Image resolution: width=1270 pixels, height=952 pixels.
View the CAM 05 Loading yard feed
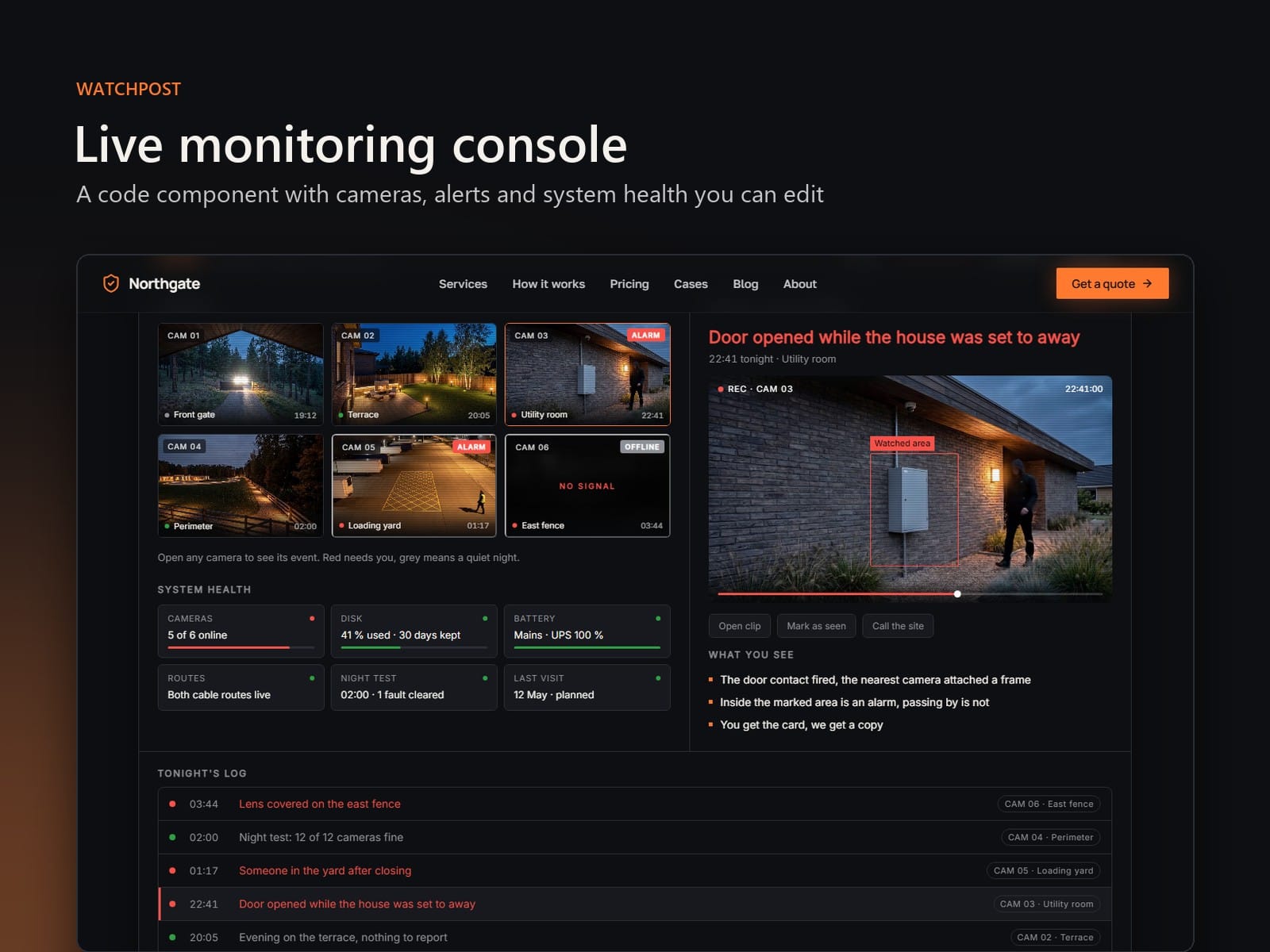[414, 486]
